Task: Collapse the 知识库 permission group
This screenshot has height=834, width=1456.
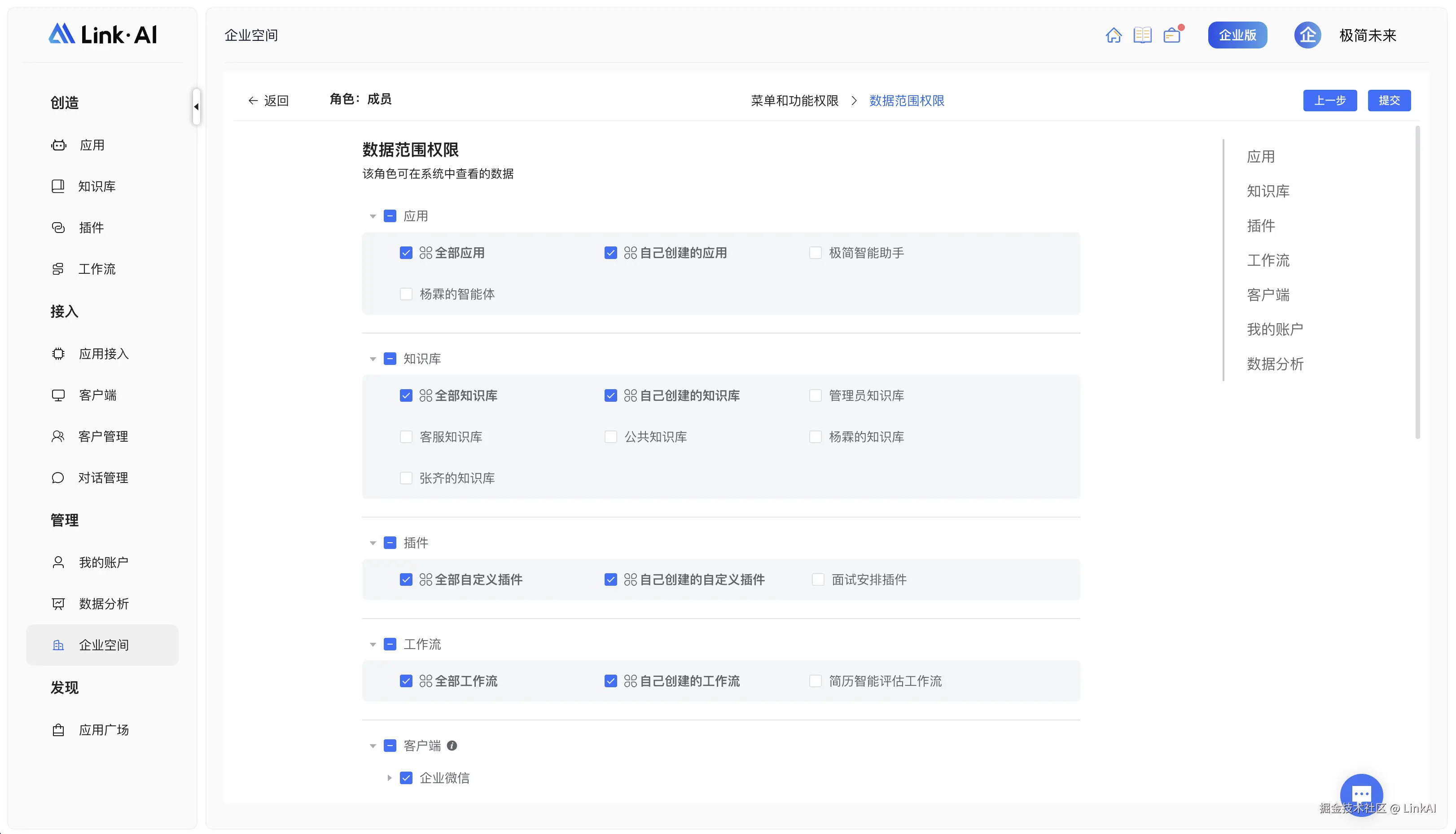Action: click(x=373, y=359)
